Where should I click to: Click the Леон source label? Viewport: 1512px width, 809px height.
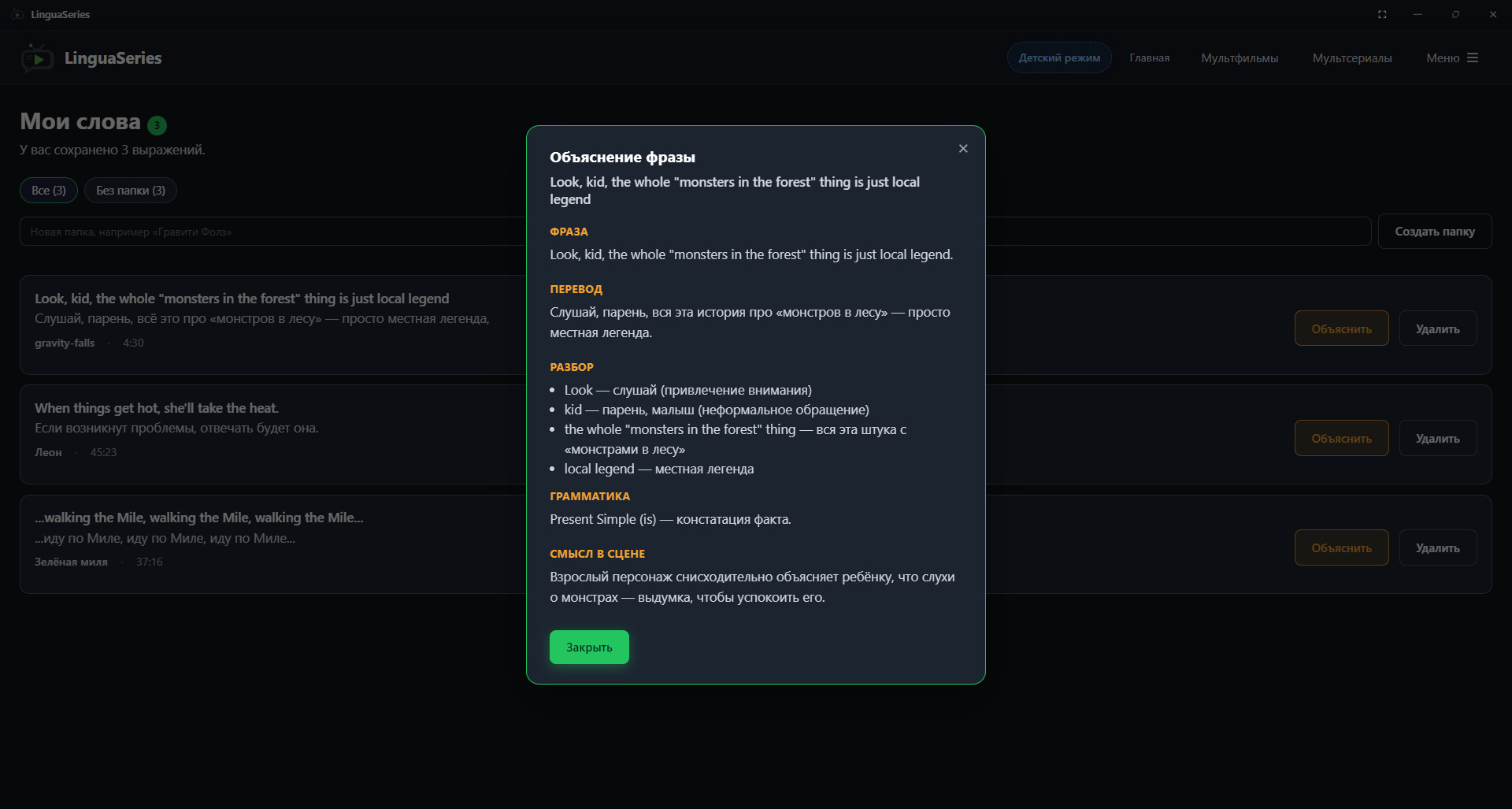(x=48, y=452)
